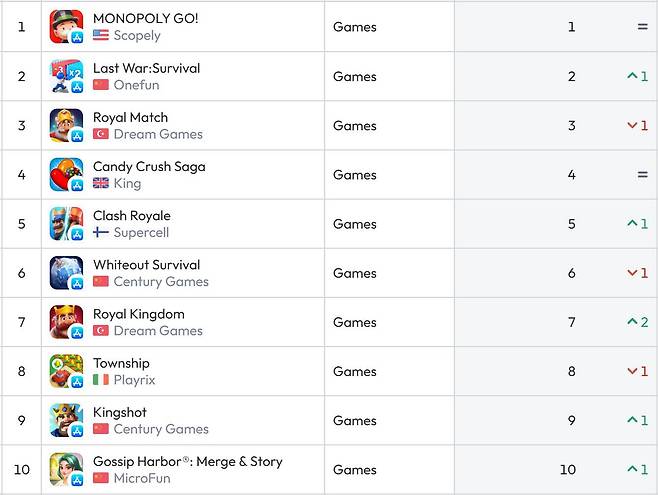Select the Gossip Harbor: Merge & Story title
This screenshot has height=495, width=658.
(187, 461)
